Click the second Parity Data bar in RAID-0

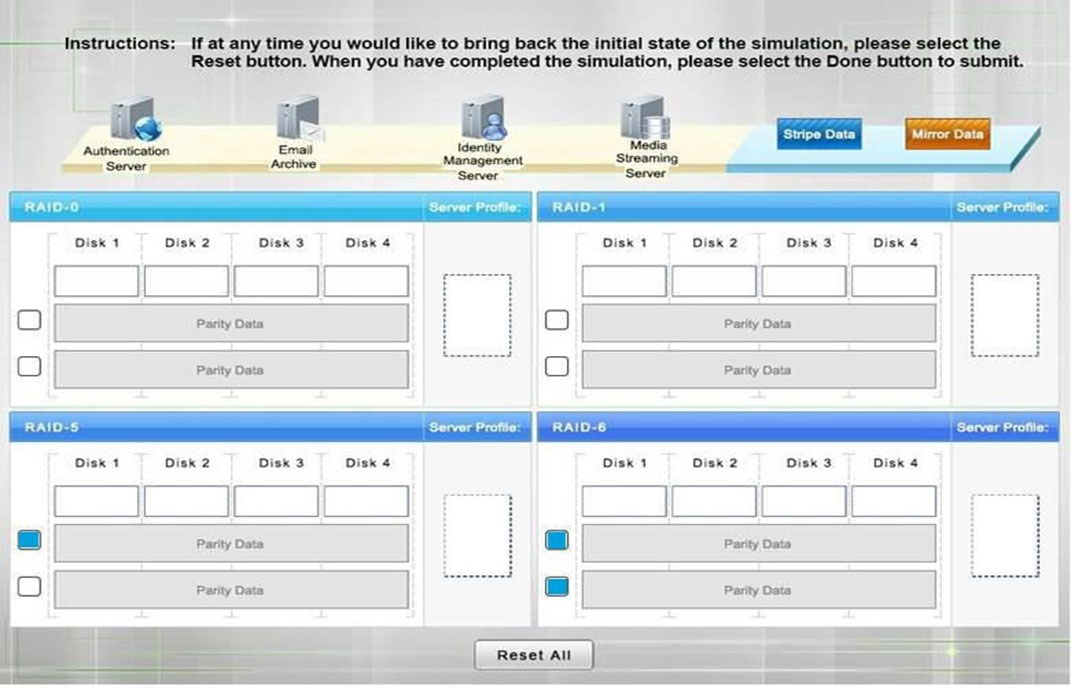pos(232,370)
